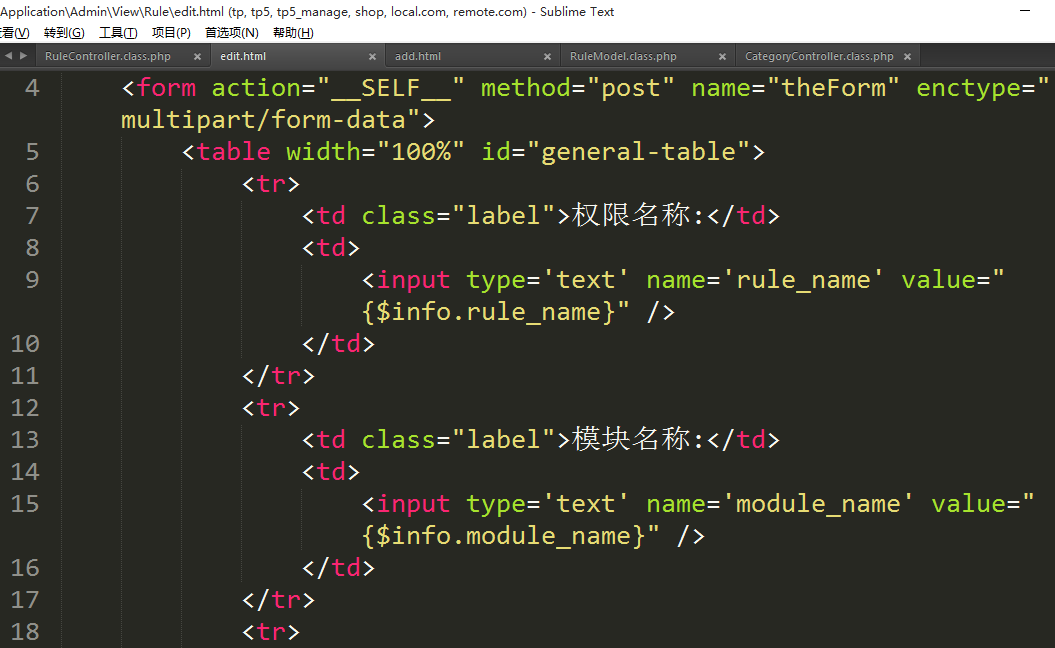Close the RuleModel.class.php tab
The image size is (1055, 648).
[722, 57]
